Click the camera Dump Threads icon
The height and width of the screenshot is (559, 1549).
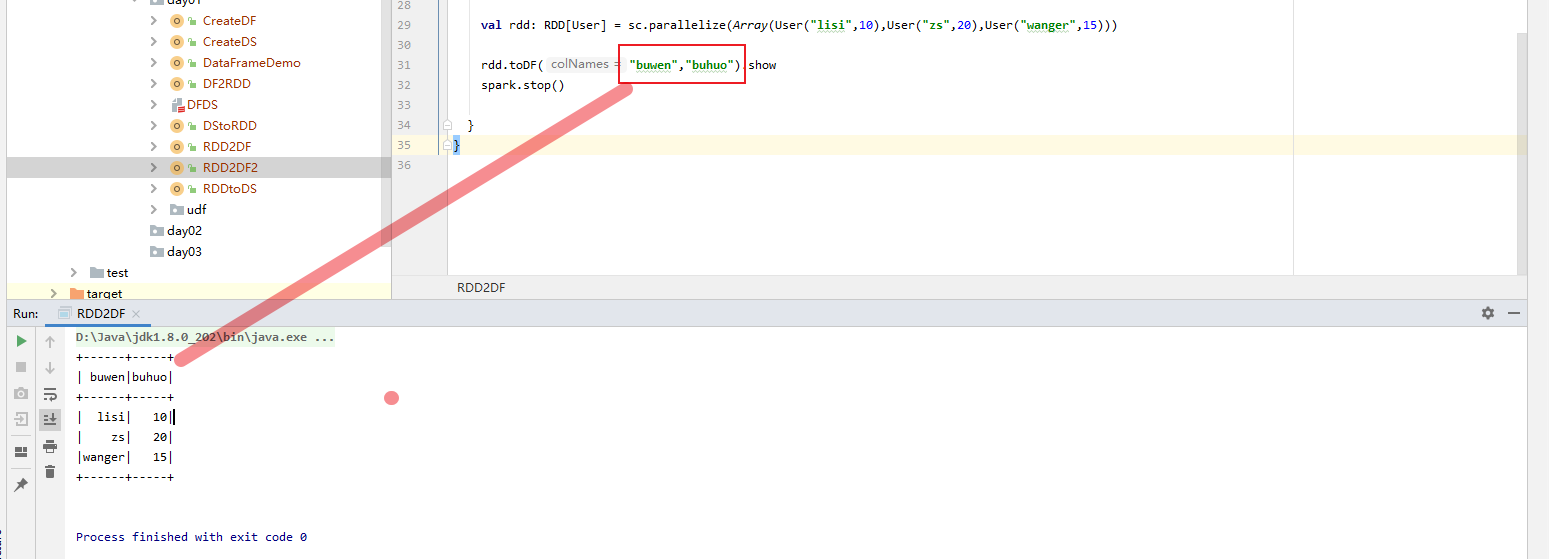click(x=21, y=393)
